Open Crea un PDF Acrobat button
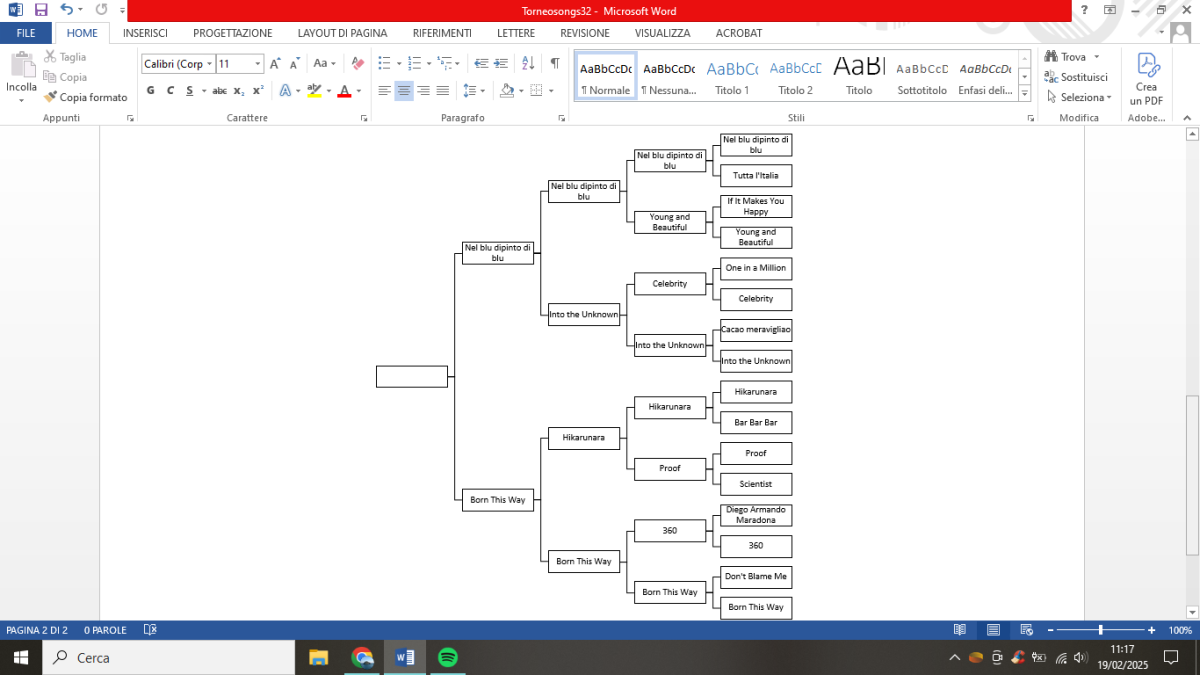The width and height of the screenshot is (1200, 675). pyautogui.click(x=1146, y=79)
